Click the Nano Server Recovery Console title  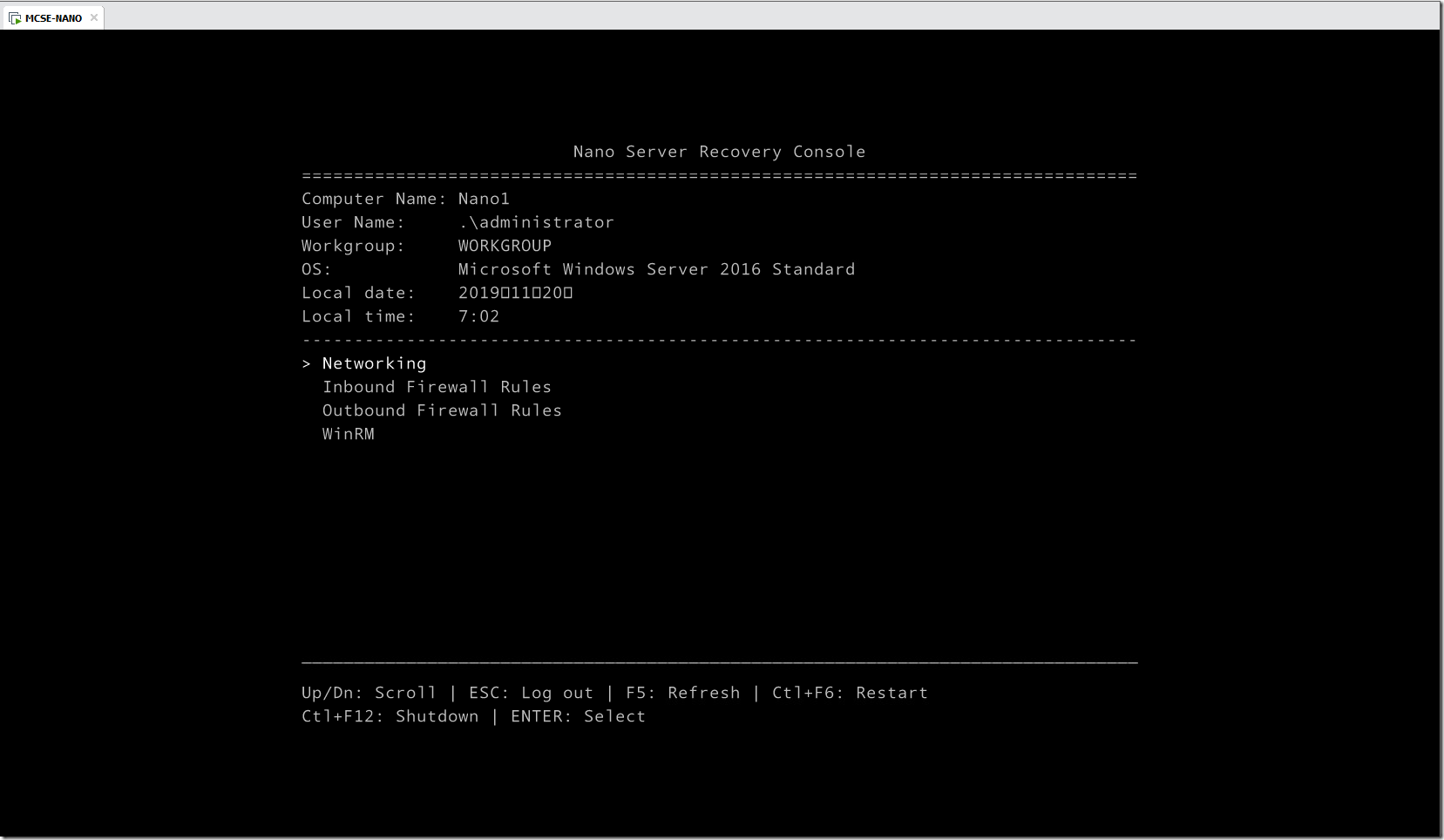click(719, 152)
